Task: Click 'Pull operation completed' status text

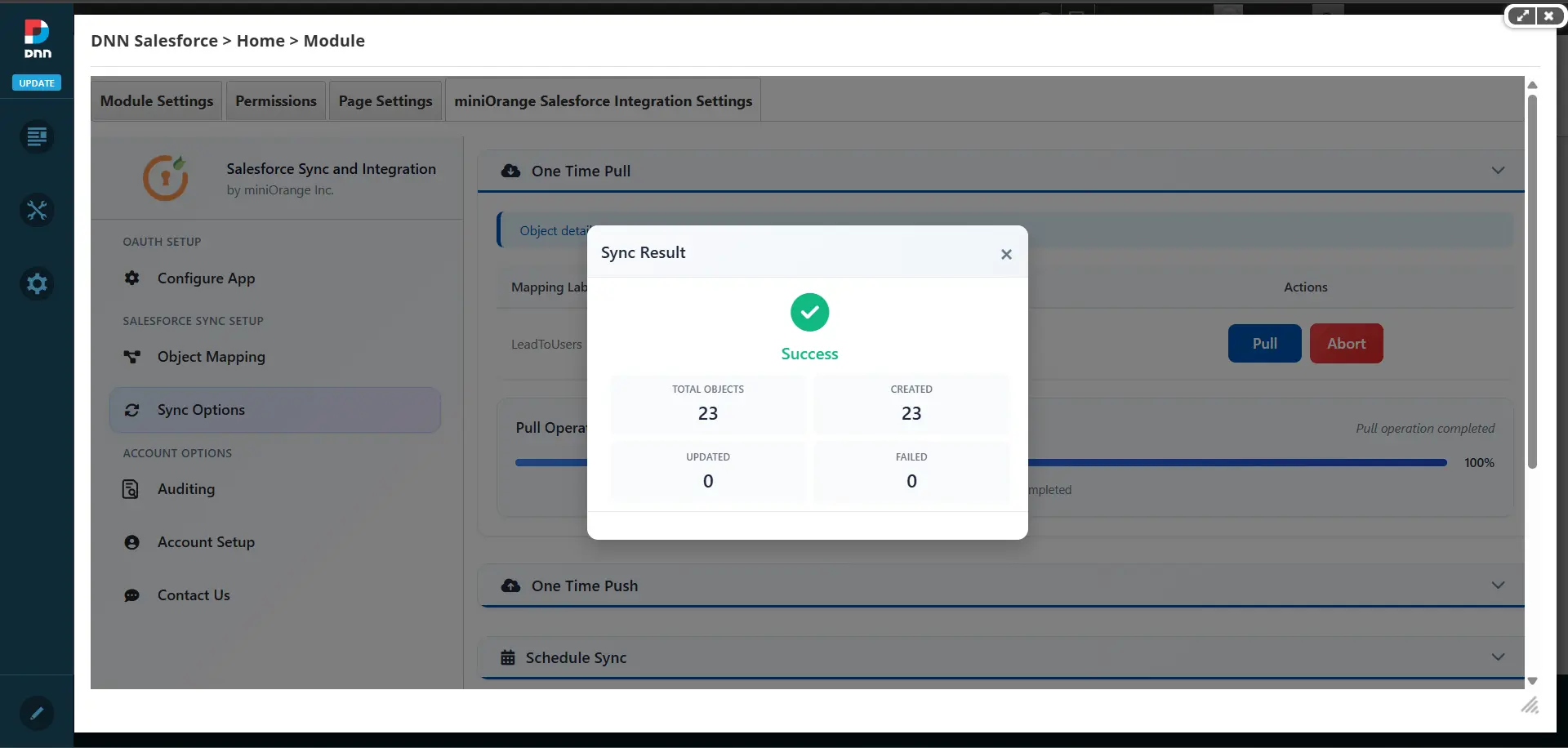Action: [x=1425, y=428]
